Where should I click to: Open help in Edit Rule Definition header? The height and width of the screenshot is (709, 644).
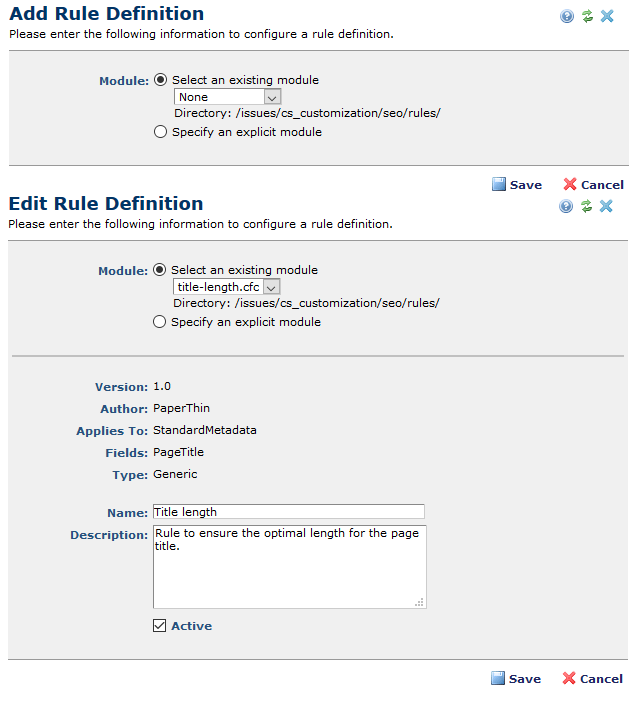[x=566, y=206]
